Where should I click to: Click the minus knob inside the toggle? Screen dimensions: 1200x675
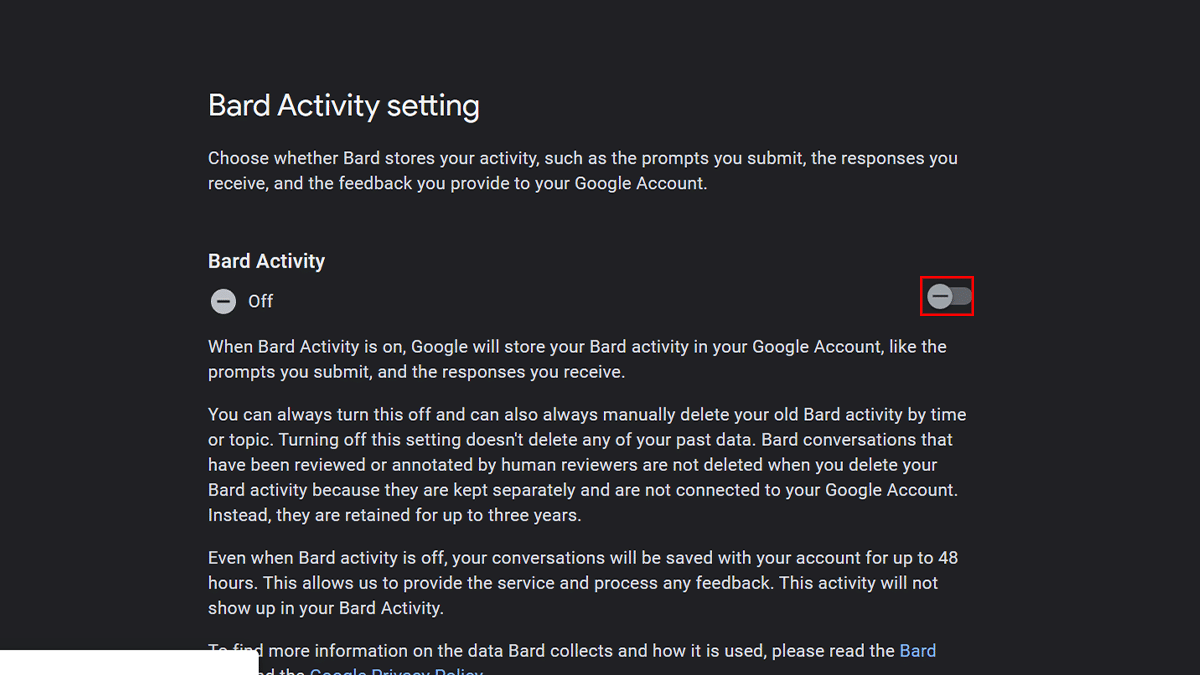coord(940,296)
